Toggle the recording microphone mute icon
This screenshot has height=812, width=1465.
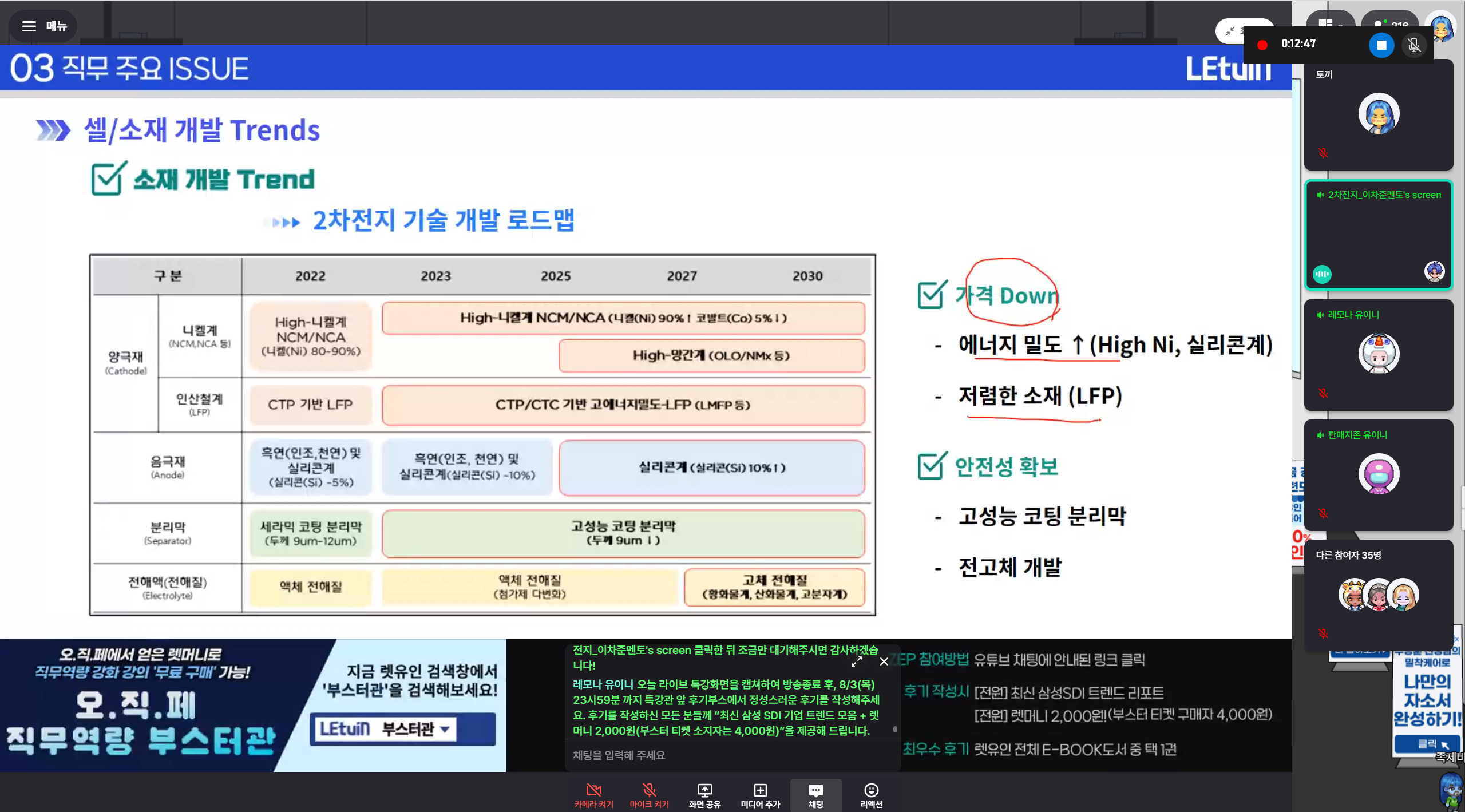click(1414, 45)
